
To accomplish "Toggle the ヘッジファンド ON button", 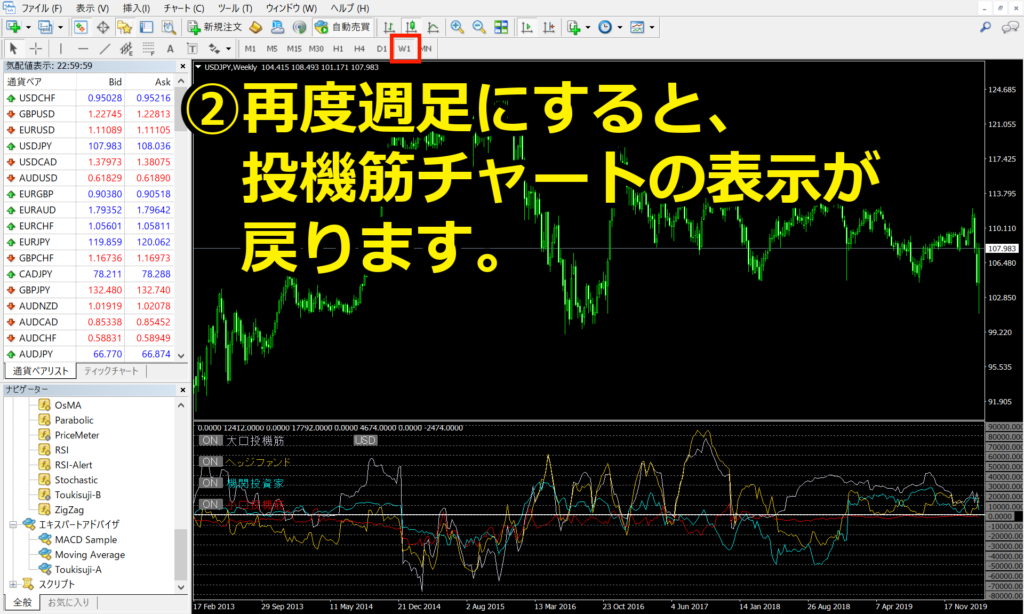I will point(210,462).
